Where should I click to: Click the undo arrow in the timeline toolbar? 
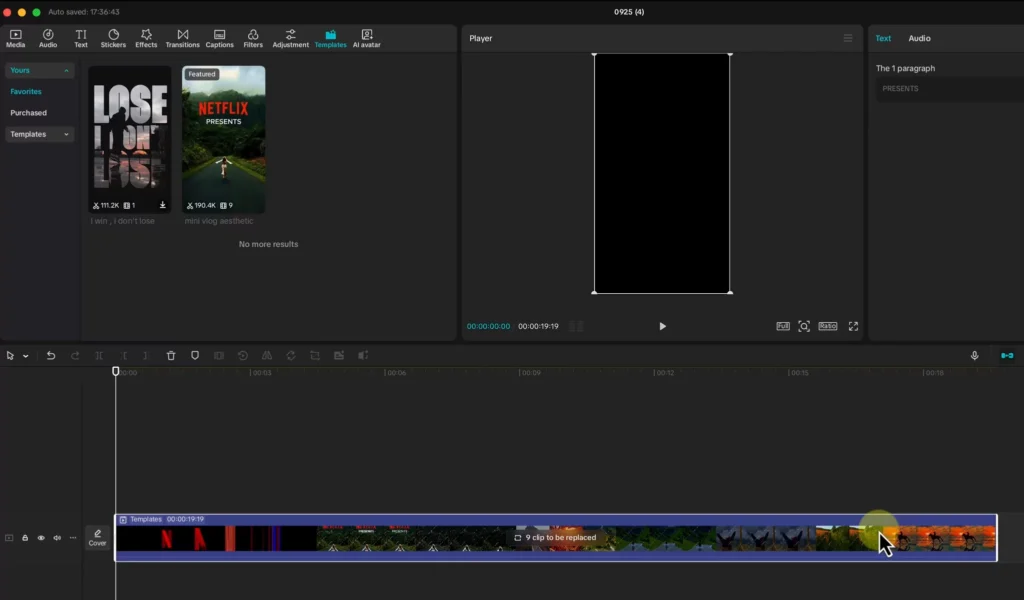click(51, 355)
